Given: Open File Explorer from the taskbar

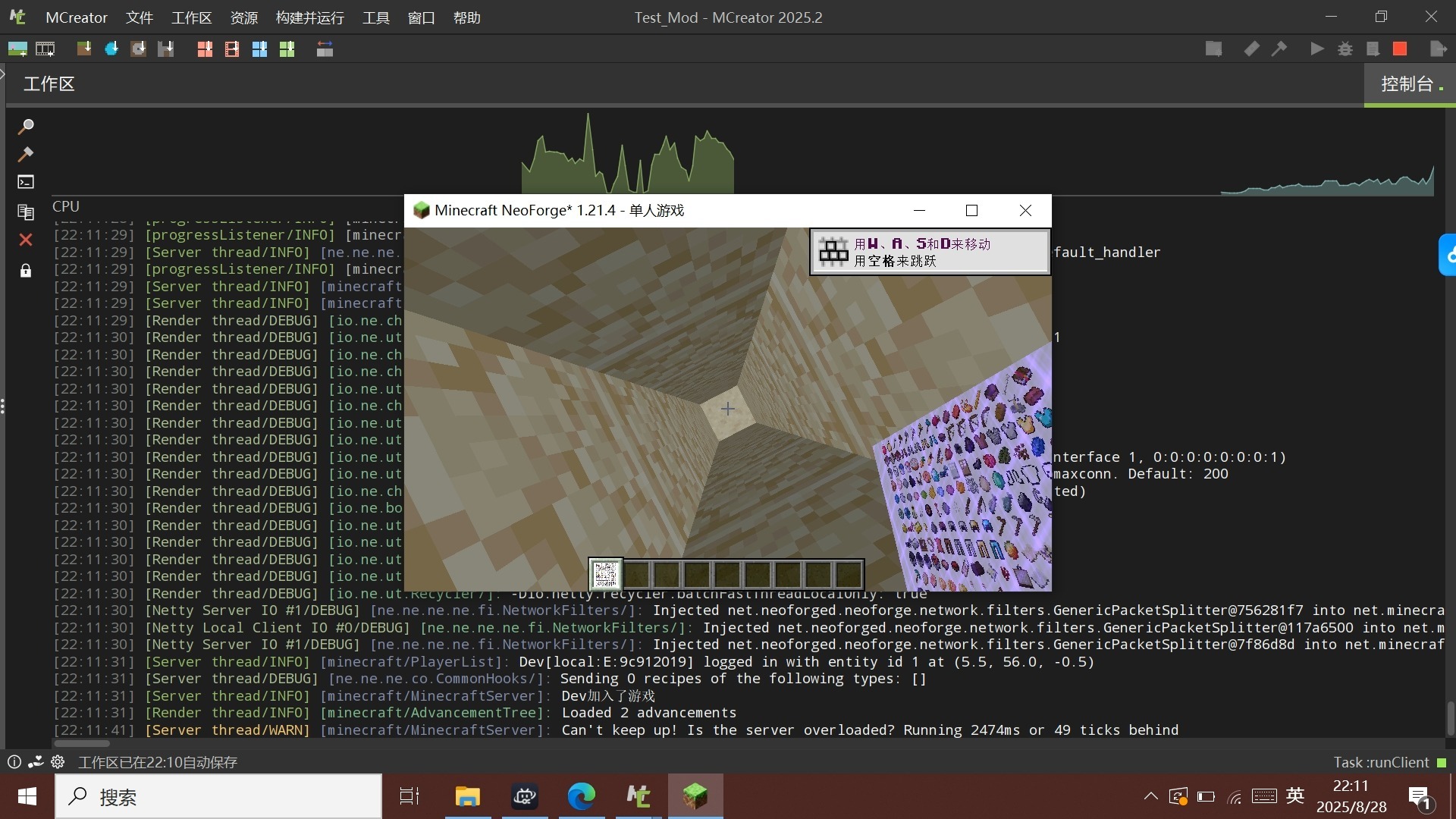Looking at the screenshot, I should 468,796.
